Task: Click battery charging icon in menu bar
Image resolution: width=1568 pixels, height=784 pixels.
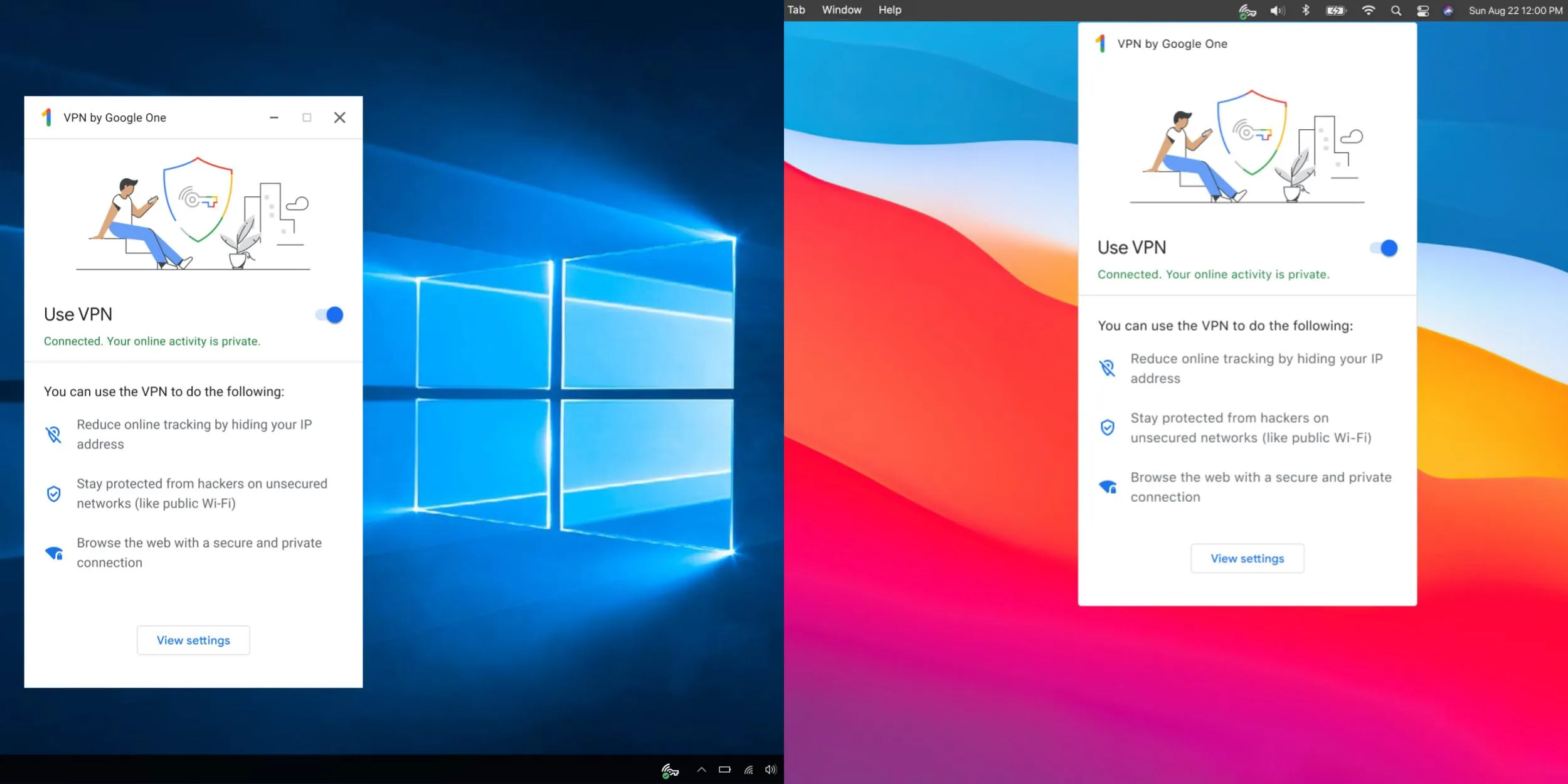Action: (x=1335, y=11)
